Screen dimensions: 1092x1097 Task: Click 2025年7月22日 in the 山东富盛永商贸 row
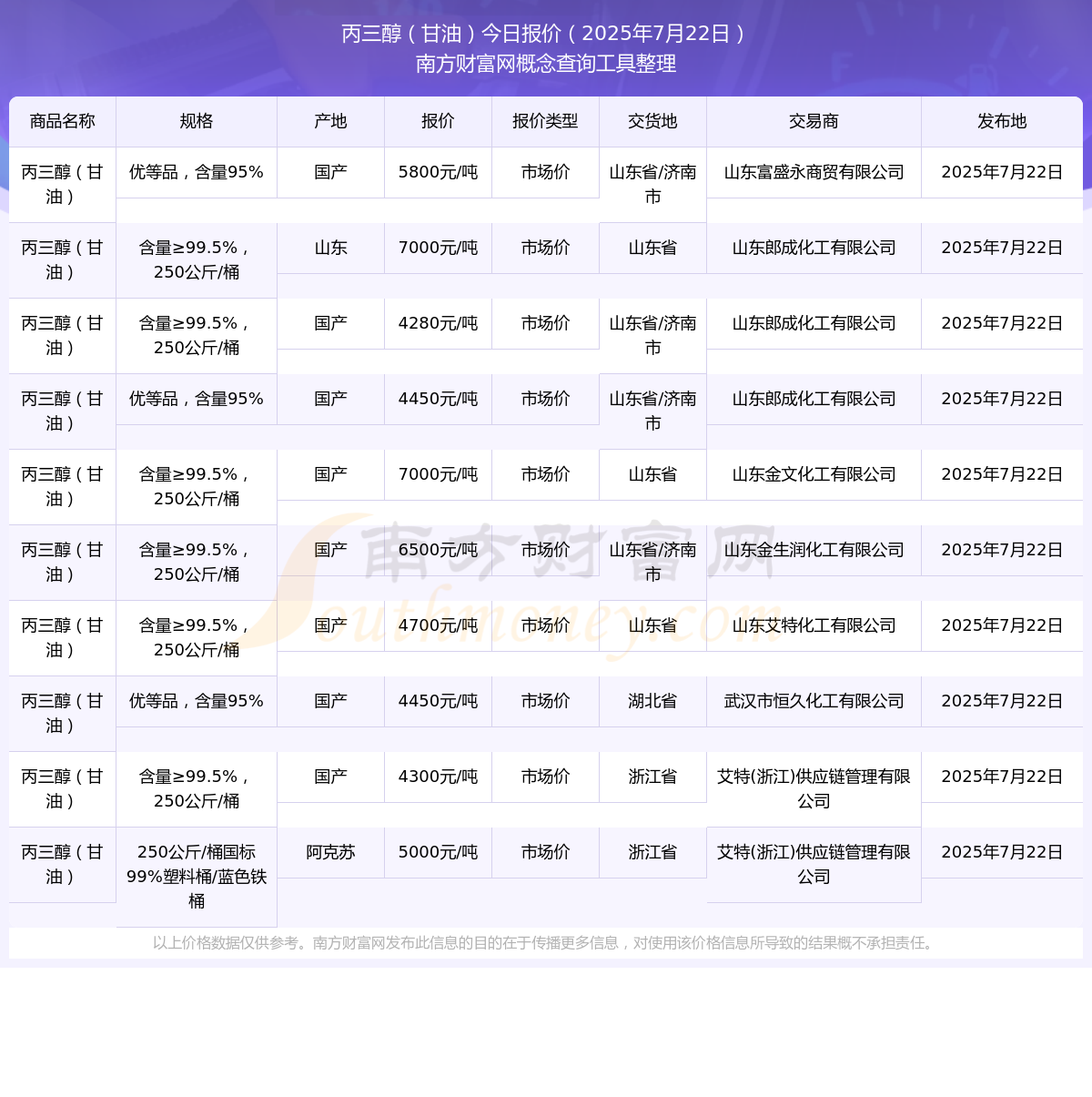pos(1002,172)
